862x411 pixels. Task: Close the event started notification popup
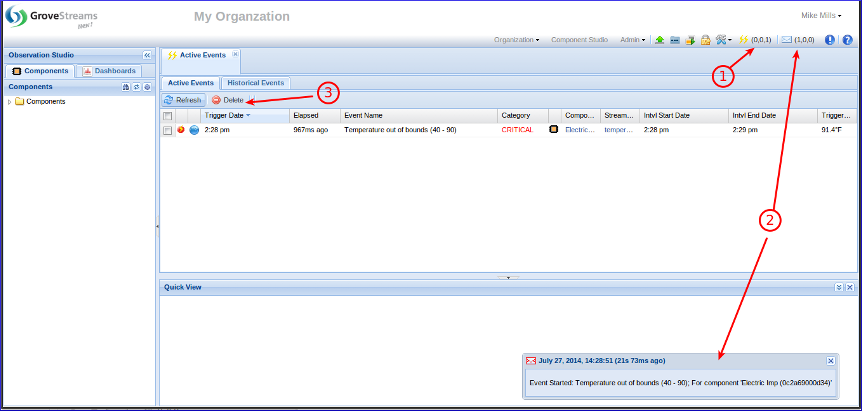coord(830,360)
